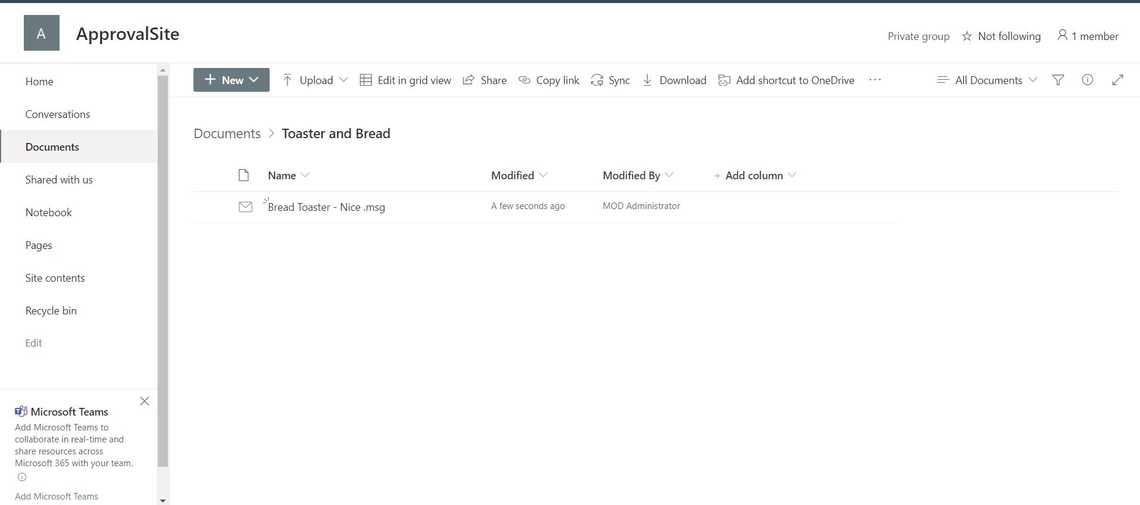Click the ApprovalSite site title
Image resolution: width=1140 pixels, height=505 pixels.
click(x=127, y=33)
